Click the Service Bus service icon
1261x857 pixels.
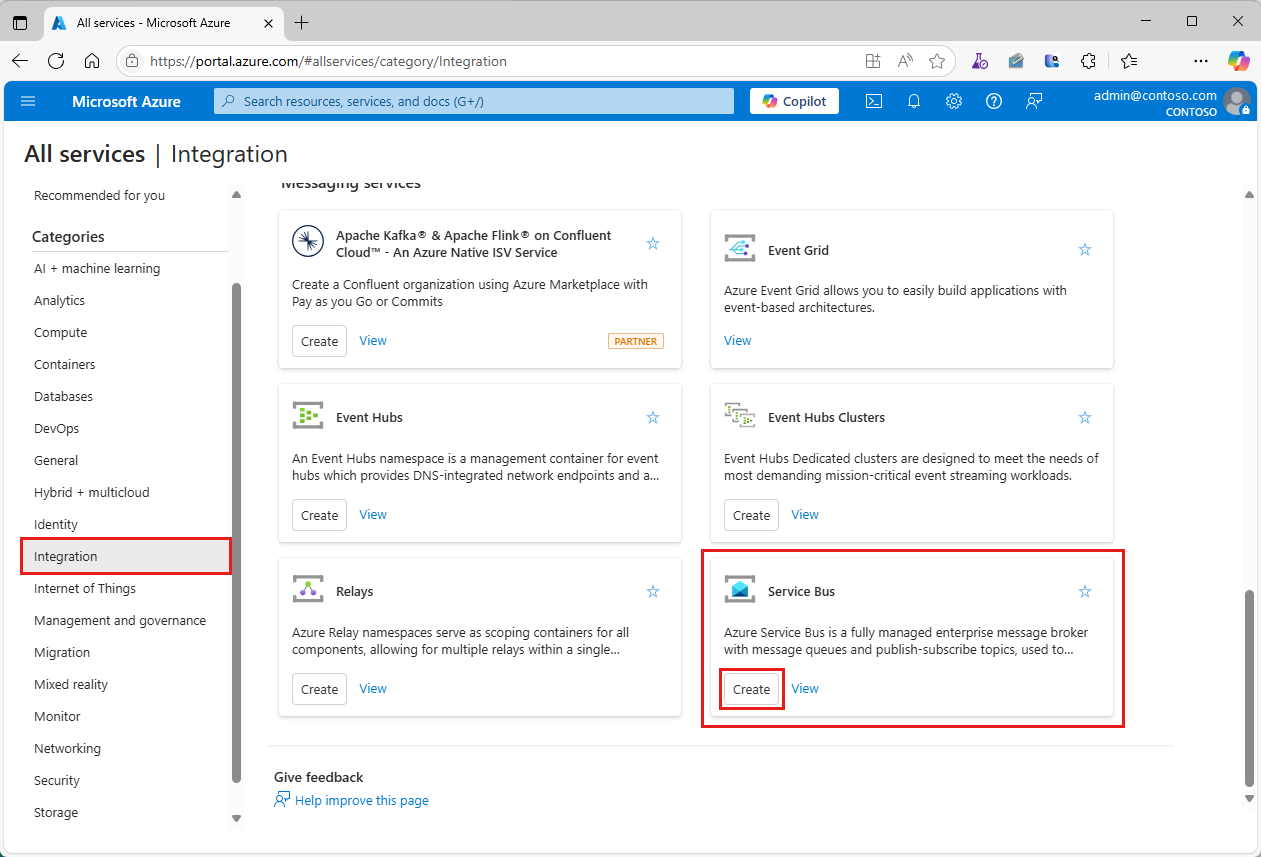click(740, 591)
